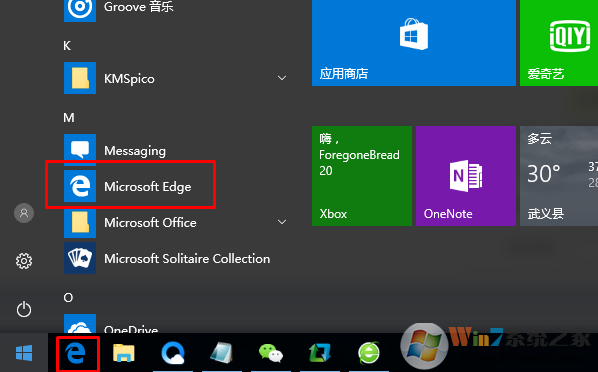Open the weather tile for 武义县
The width and height of the screenshot is (598, 372).
coord(559,176)
